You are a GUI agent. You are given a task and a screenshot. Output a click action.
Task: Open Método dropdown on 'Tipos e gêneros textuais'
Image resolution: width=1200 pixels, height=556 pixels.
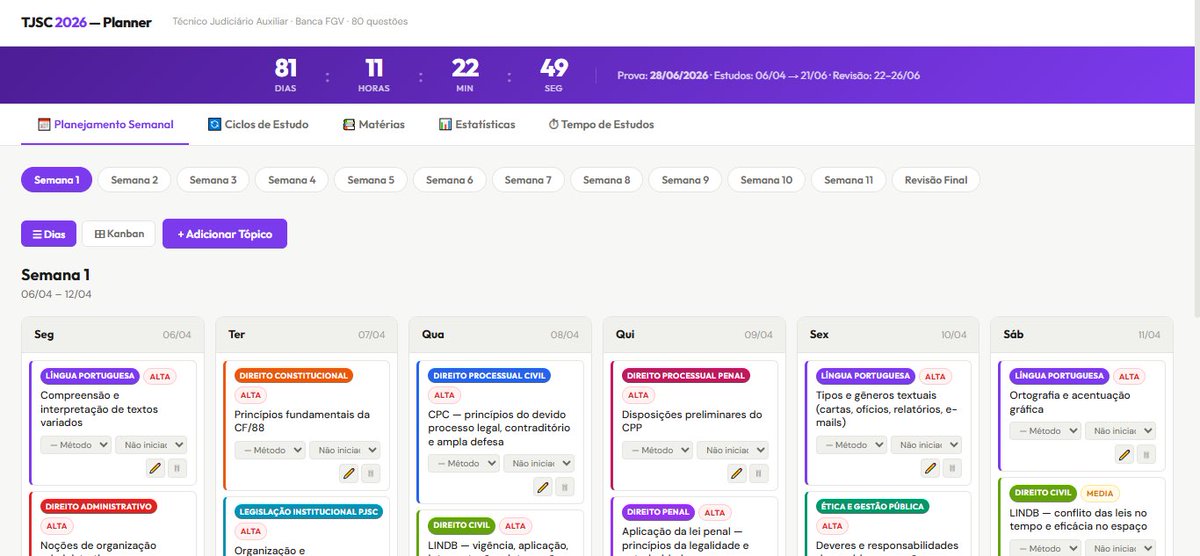[851, 444]
